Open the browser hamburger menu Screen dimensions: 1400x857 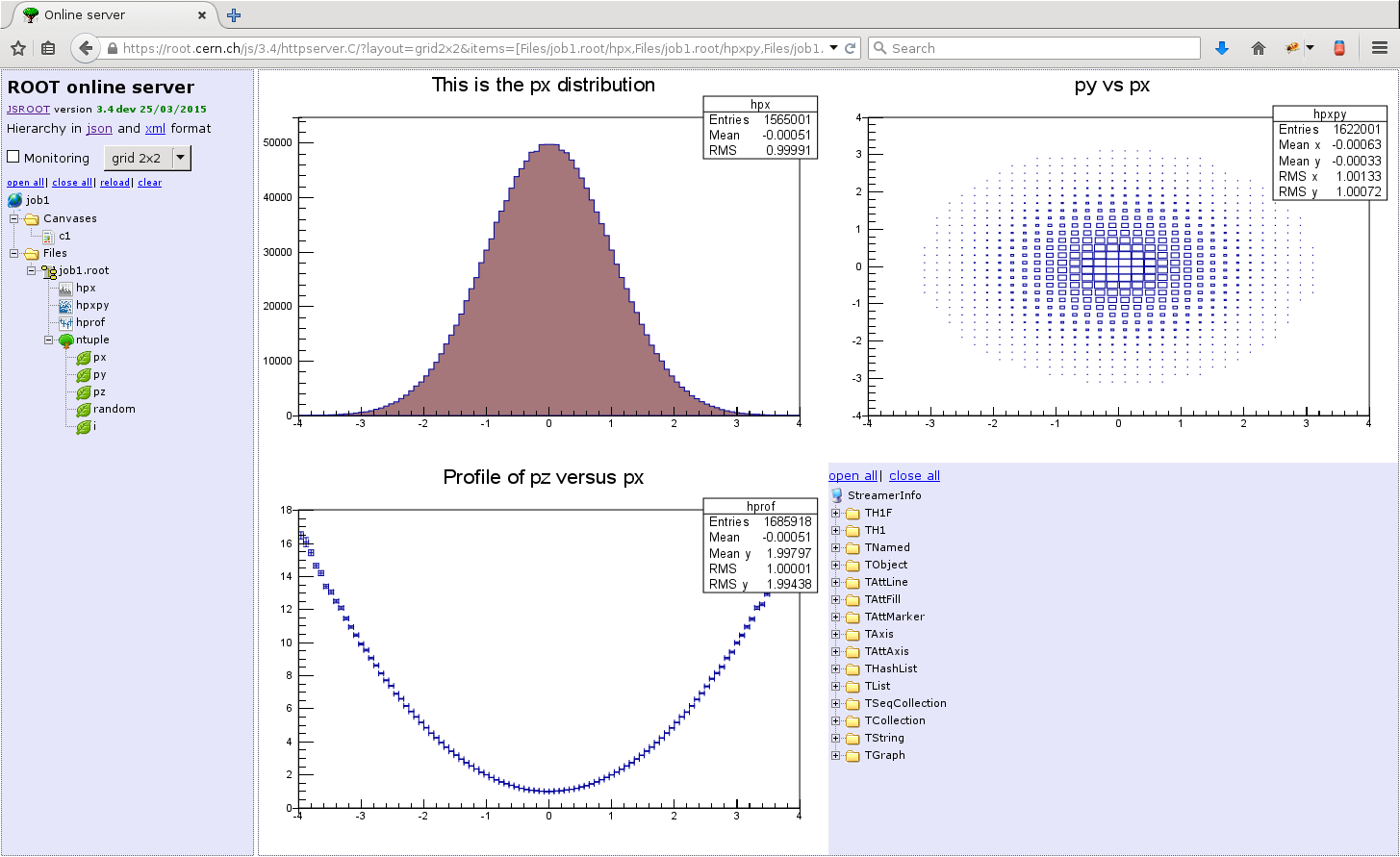(1379, 48)
